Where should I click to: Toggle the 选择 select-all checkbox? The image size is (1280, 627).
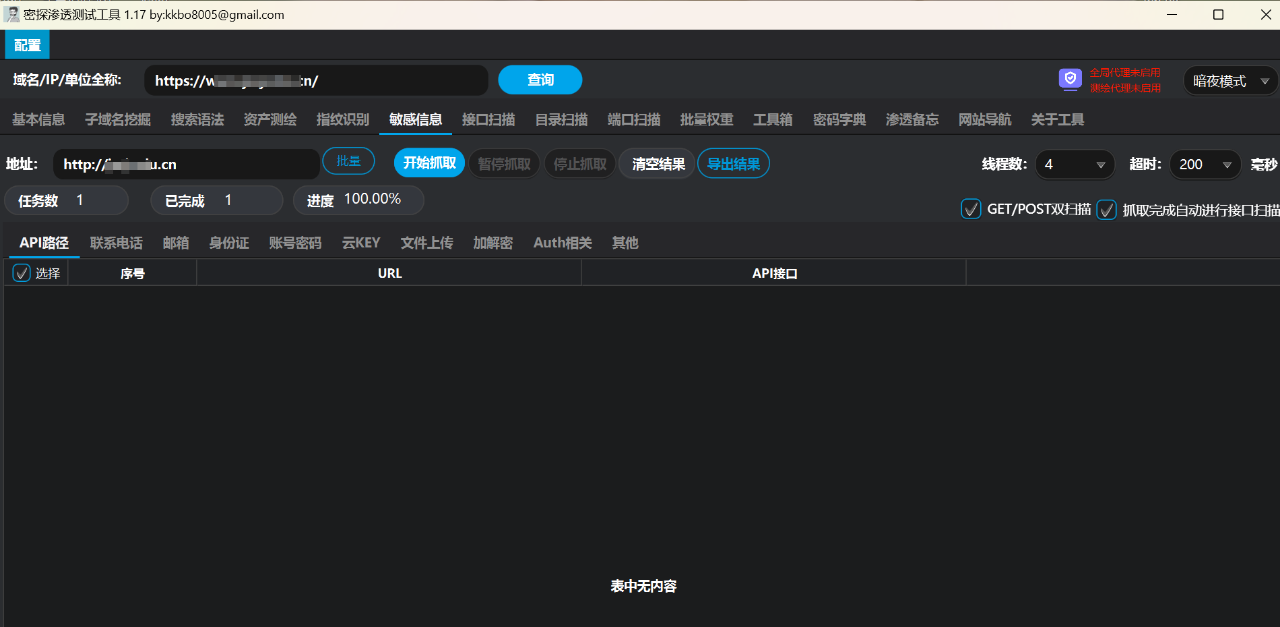(x=22, y=273)
